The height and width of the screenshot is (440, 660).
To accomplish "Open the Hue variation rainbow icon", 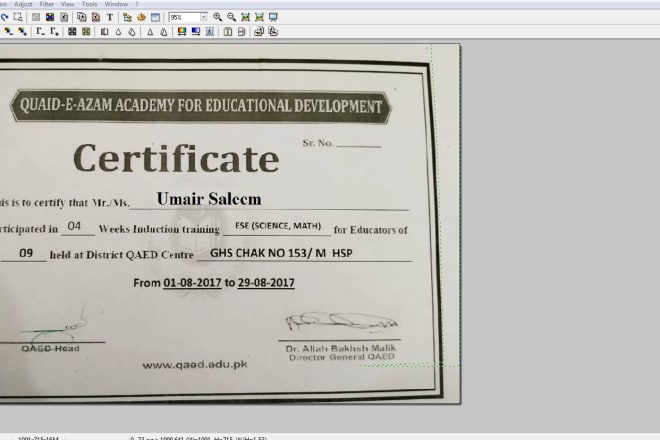I will click(x=182, y=32).
